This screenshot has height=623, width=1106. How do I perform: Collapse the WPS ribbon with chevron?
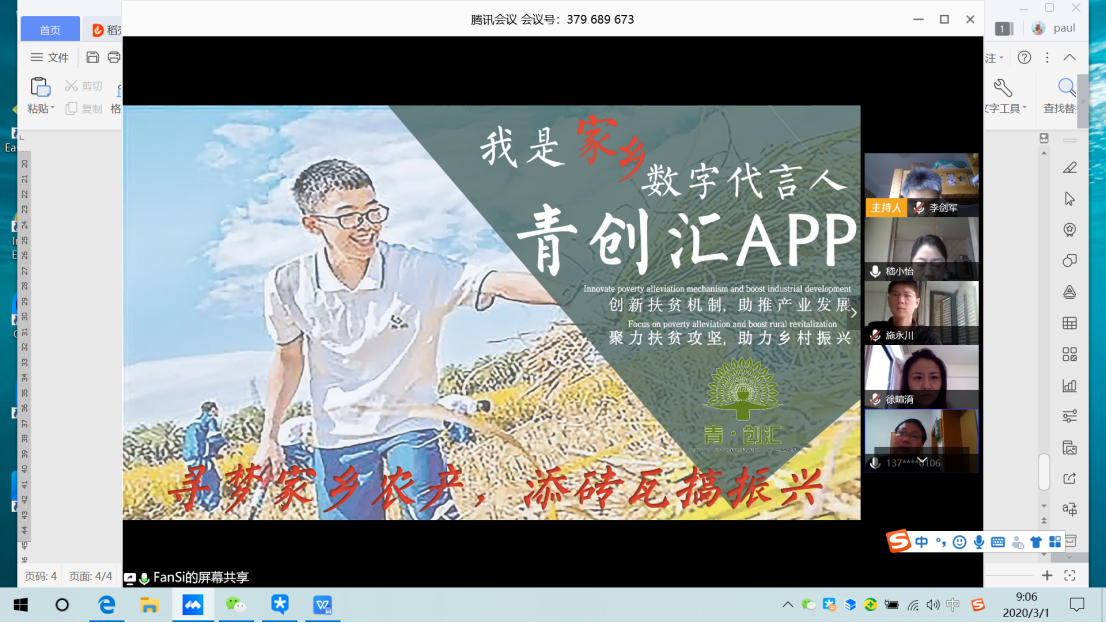[x=1069, y=57]
